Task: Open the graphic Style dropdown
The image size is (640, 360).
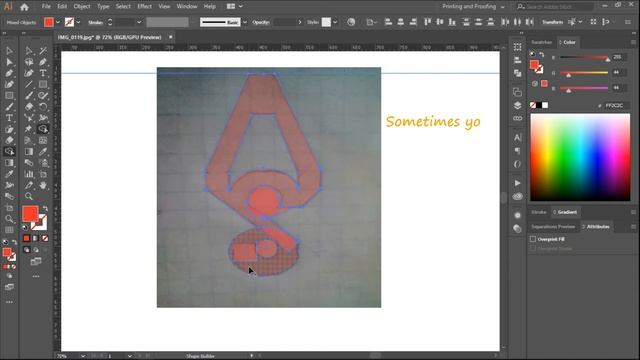Action: (x=335, y=22)
